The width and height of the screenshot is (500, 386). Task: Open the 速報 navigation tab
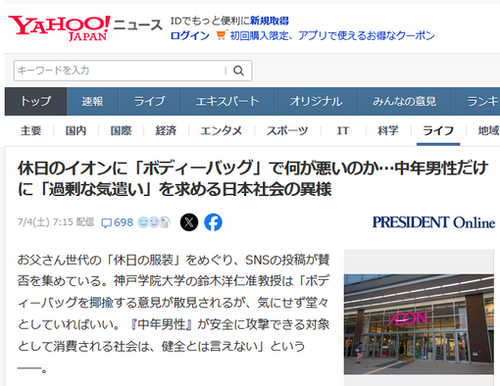pyautogui.click(x=92, y=101)
